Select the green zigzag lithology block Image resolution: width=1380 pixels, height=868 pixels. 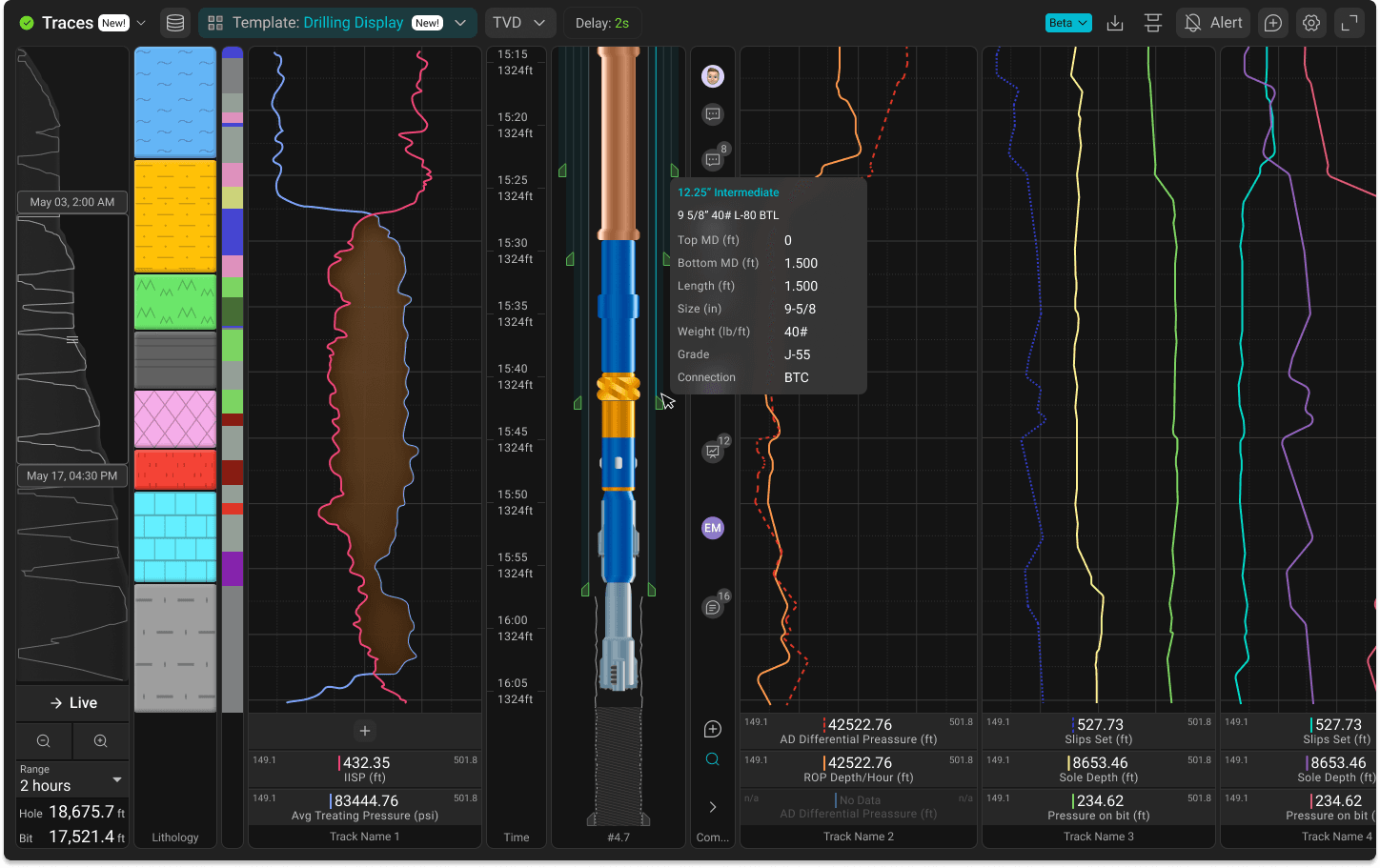coord(175,302)
